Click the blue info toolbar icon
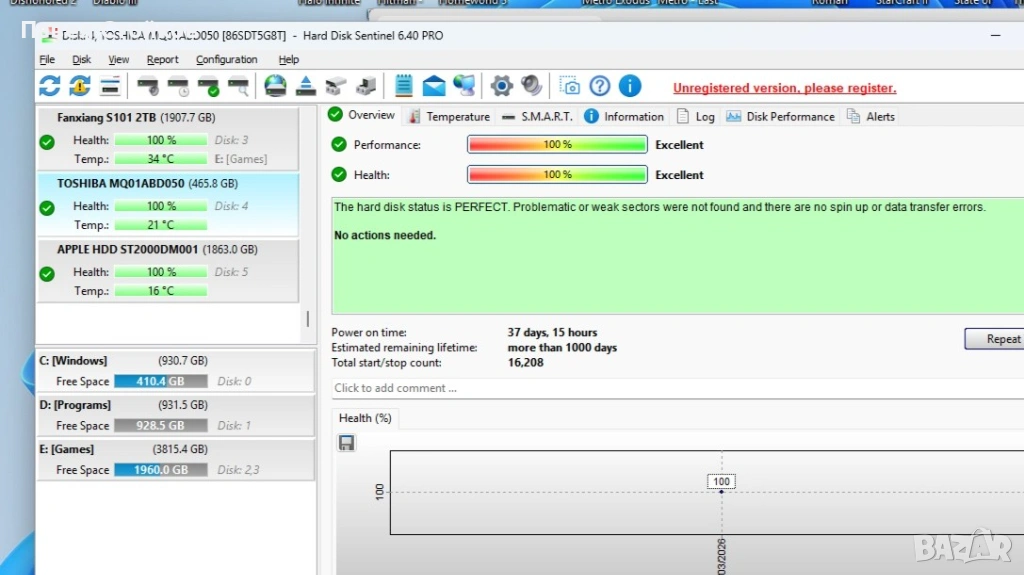This screenshot has width=1024, height=575. point(629,86)
